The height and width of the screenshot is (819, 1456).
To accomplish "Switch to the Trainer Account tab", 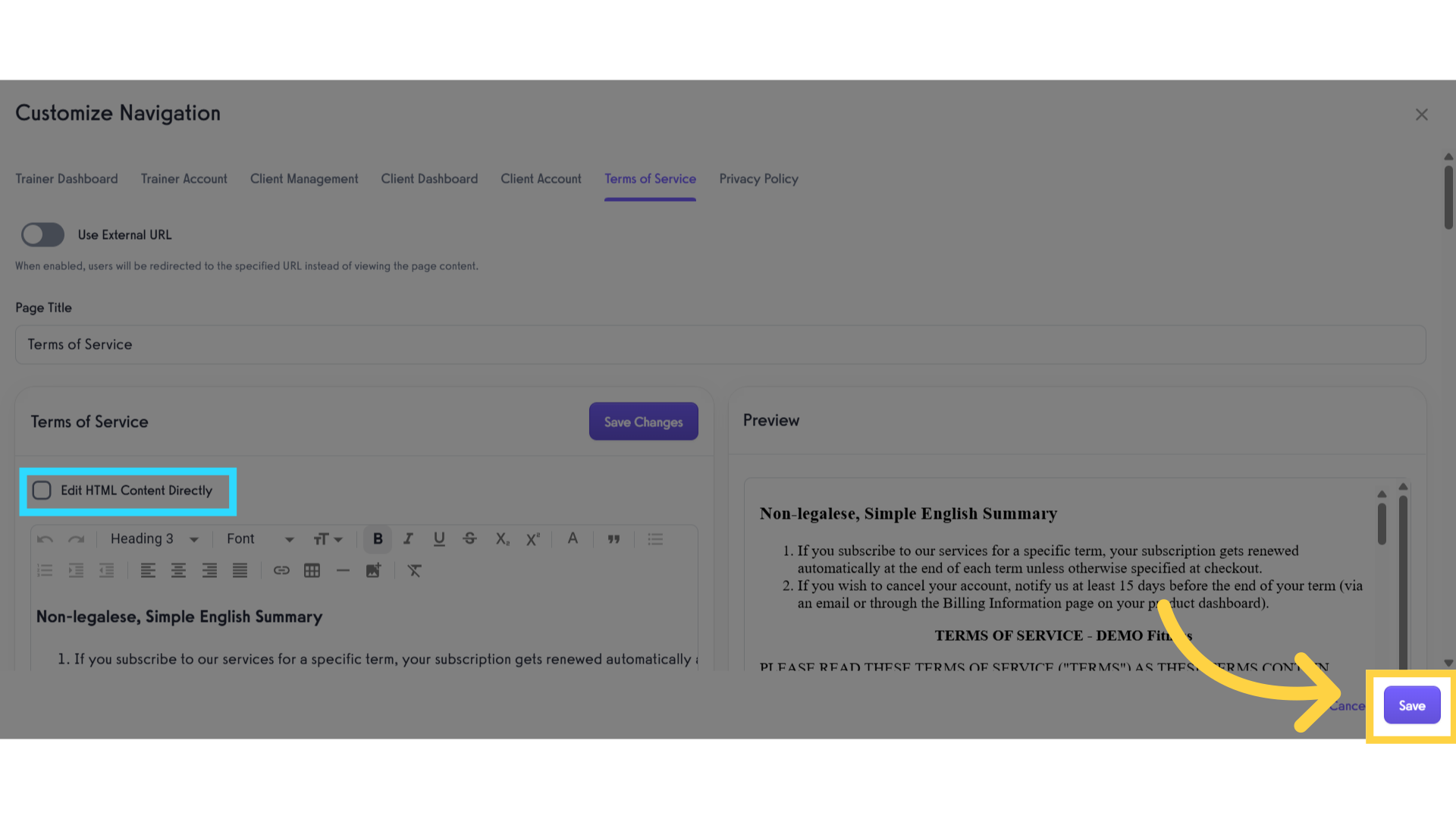I will 184,179.
